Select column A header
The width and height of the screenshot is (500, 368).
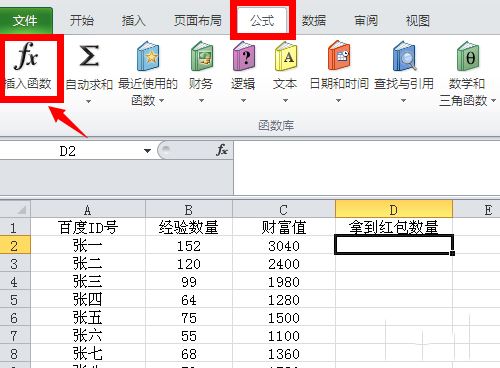click(x=88, y=210)
